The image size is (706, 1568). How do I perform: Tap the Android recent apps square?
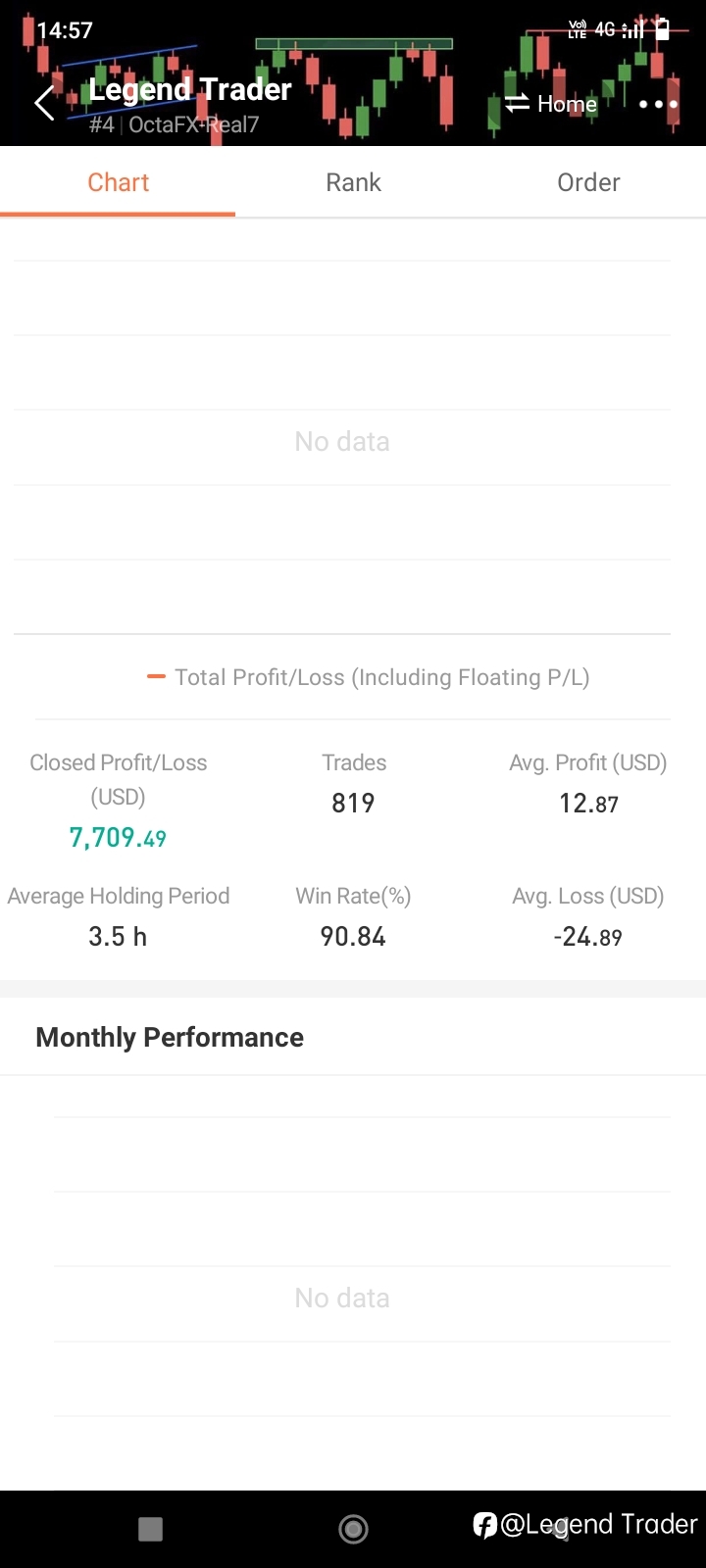(x=150, y=1529)
